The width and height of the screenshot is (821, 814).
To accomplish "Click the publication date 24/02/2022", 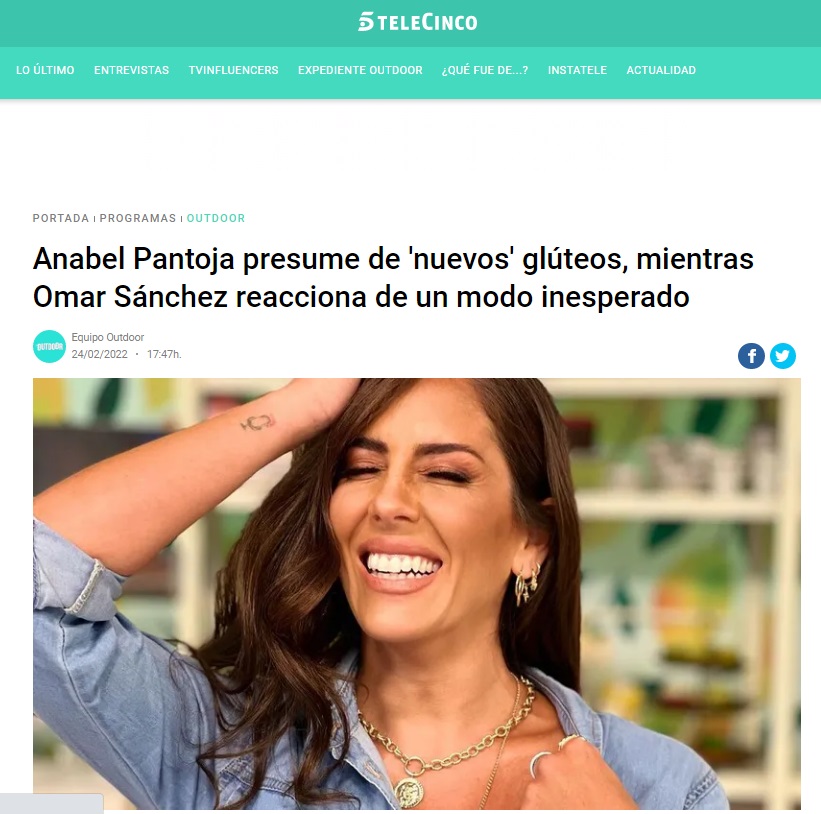I will 99,354.
